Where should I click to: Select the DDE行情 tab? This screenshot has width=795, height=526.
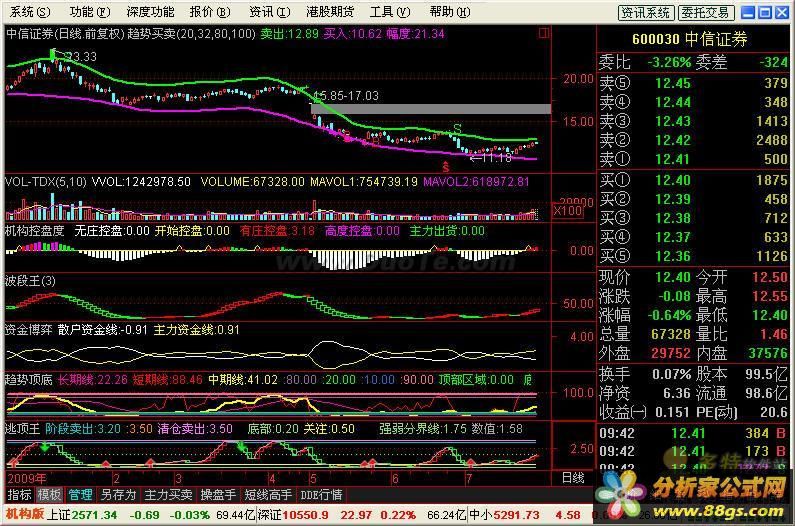[x=321, y=495]
